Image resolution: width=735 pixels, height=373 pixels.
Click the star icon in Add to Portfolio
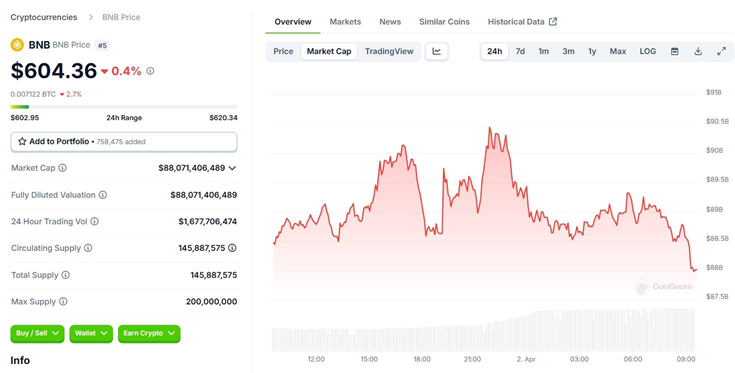coord(22,142)
